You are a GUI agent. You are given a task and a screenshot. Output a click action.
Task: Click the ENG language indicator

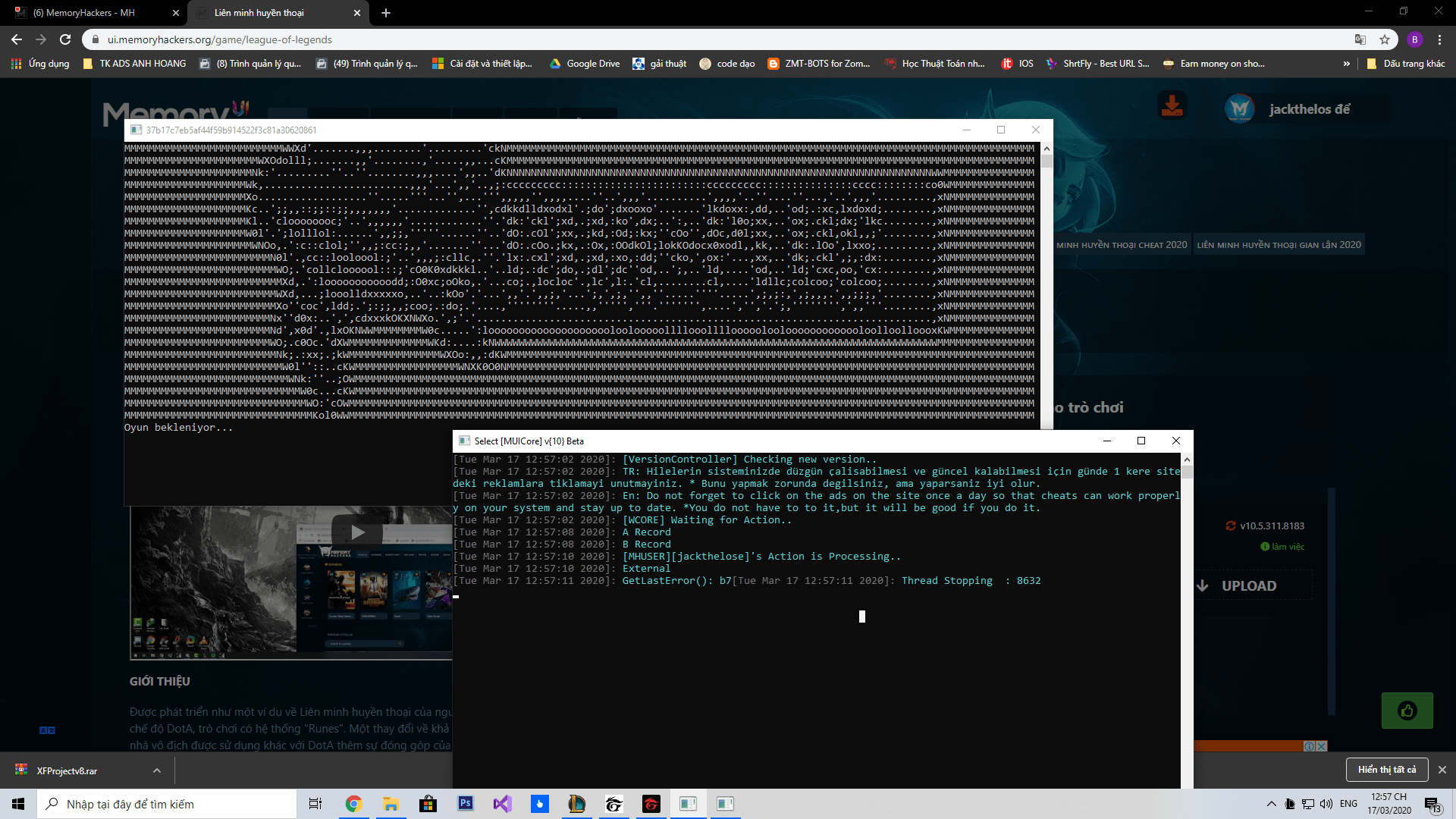point(1348,804)
